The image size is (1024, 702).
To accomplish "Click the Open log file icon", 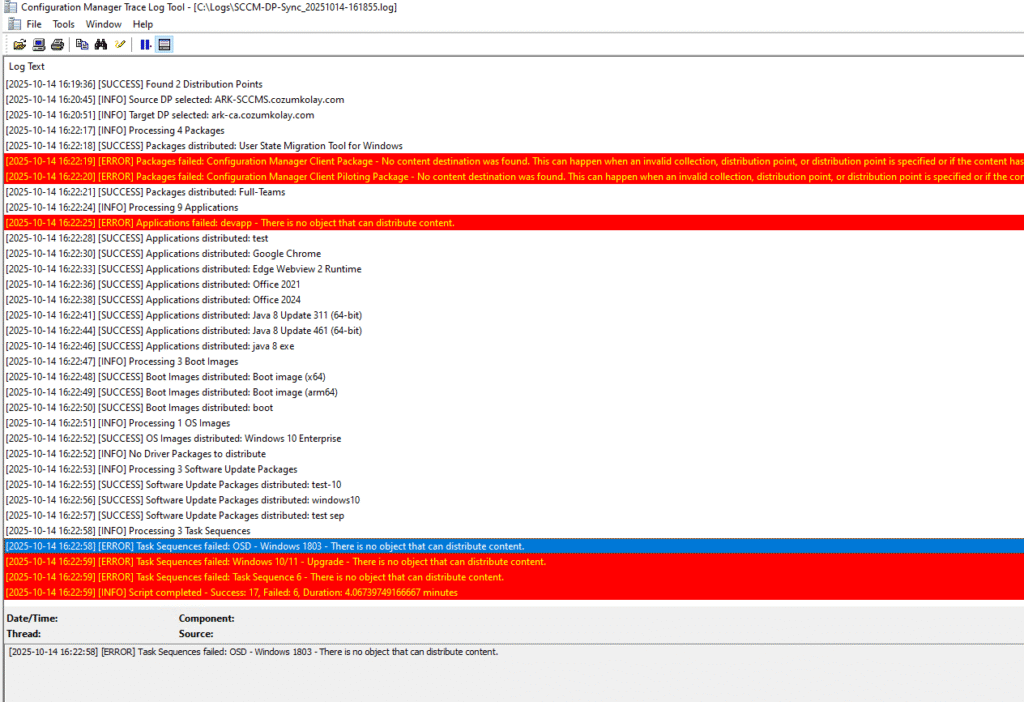I will [x=19, y=44].
